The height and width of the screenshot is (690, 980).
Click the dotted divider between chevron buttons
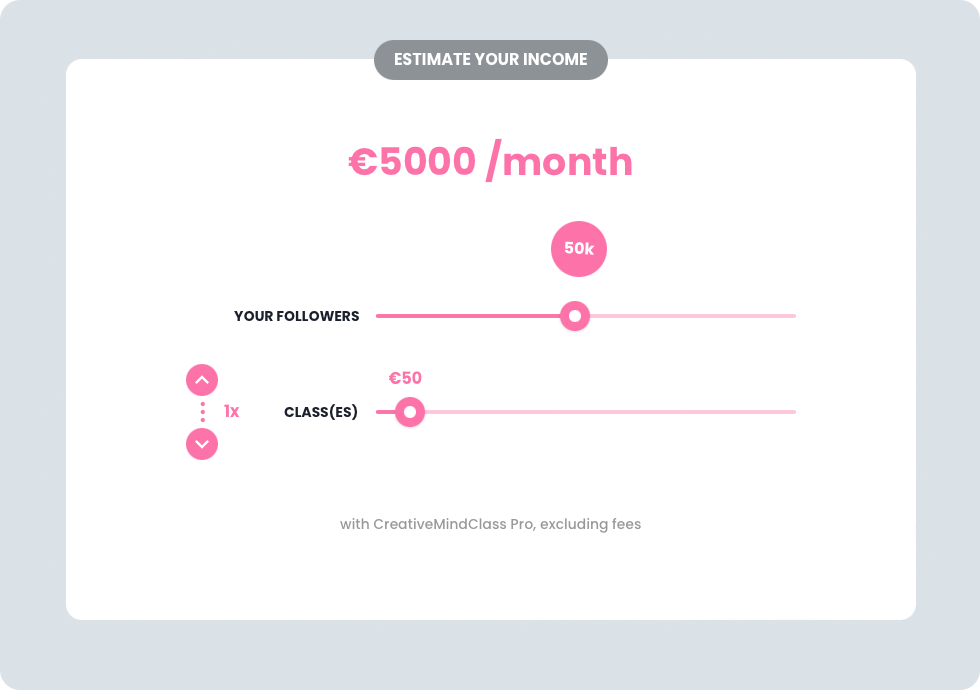[202, 412]
